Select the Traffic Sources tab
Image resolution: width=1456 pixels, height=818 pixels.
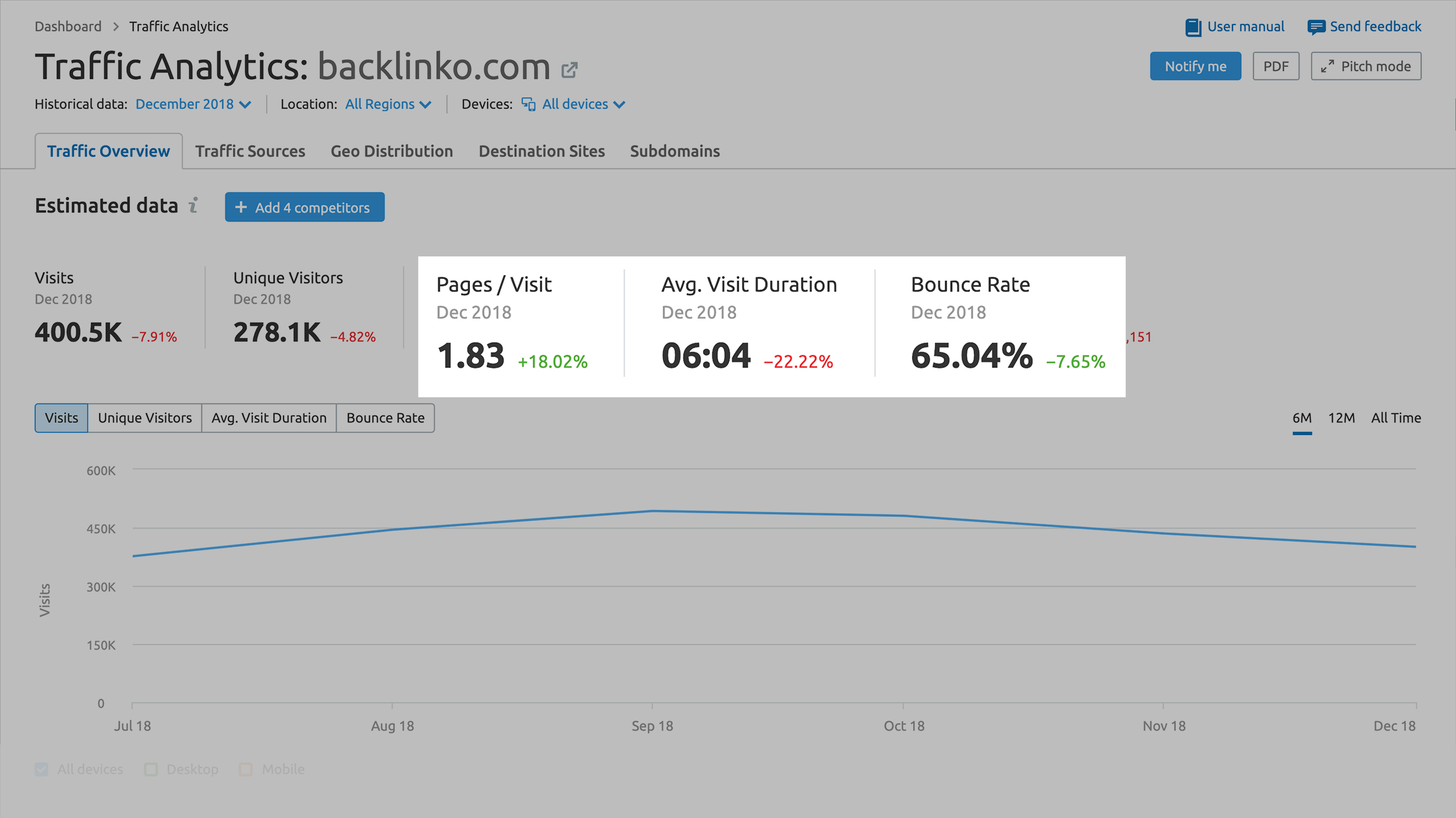pyautogui.click(x=250, y=151)
